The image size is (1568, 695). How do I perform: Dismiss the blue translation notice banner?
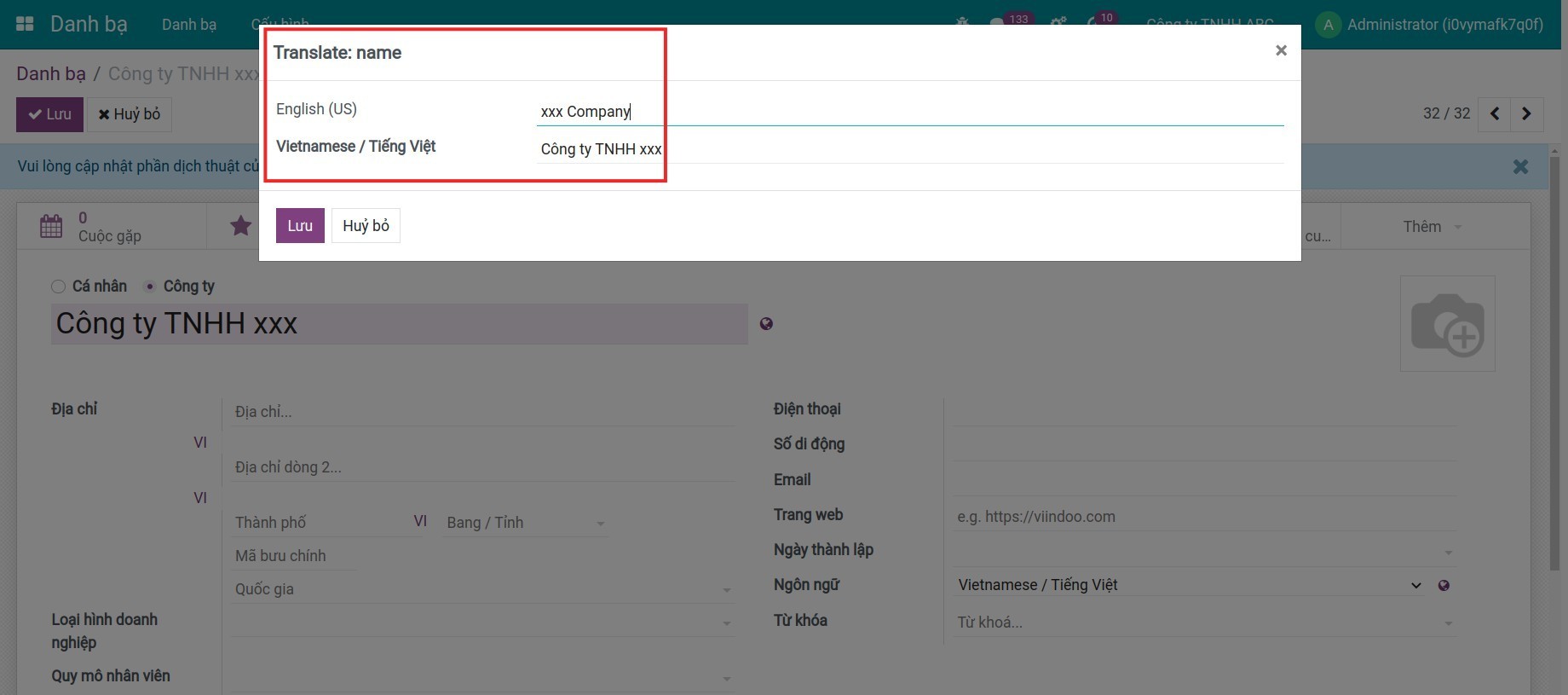[1520, 166]
